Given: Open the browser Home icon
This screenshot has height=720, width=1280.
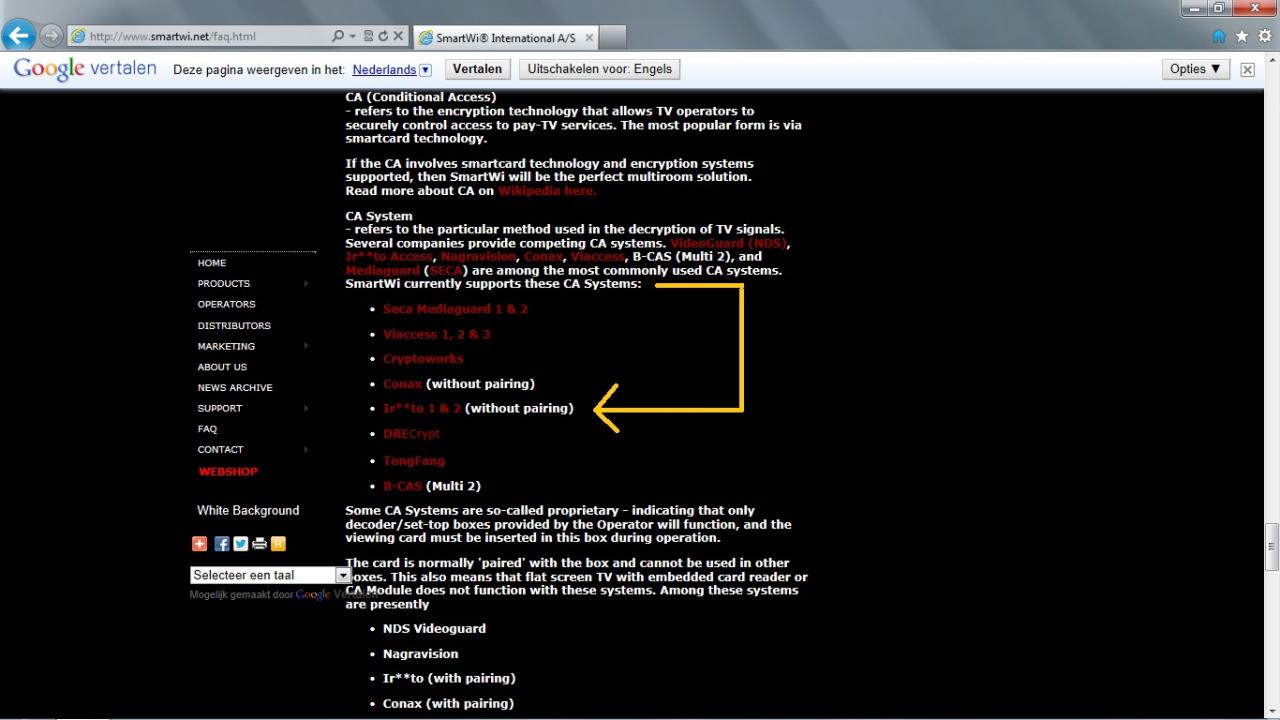Looking at the screenshot, I should 1219,36.
